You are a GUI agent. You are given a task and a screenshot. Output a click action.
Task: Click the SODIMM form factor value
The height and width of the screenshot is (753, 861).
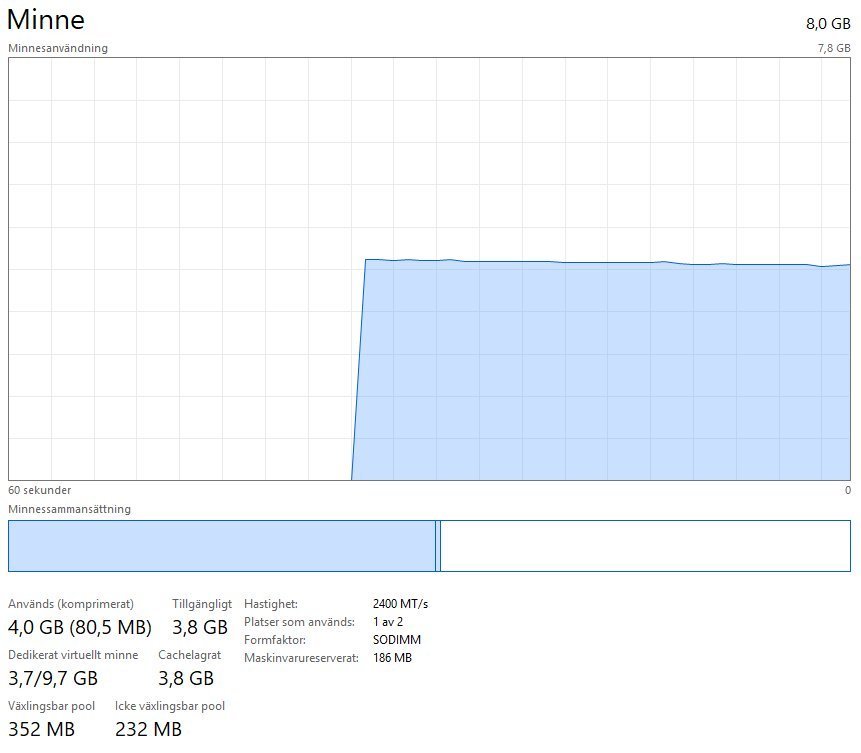[396, 640]
